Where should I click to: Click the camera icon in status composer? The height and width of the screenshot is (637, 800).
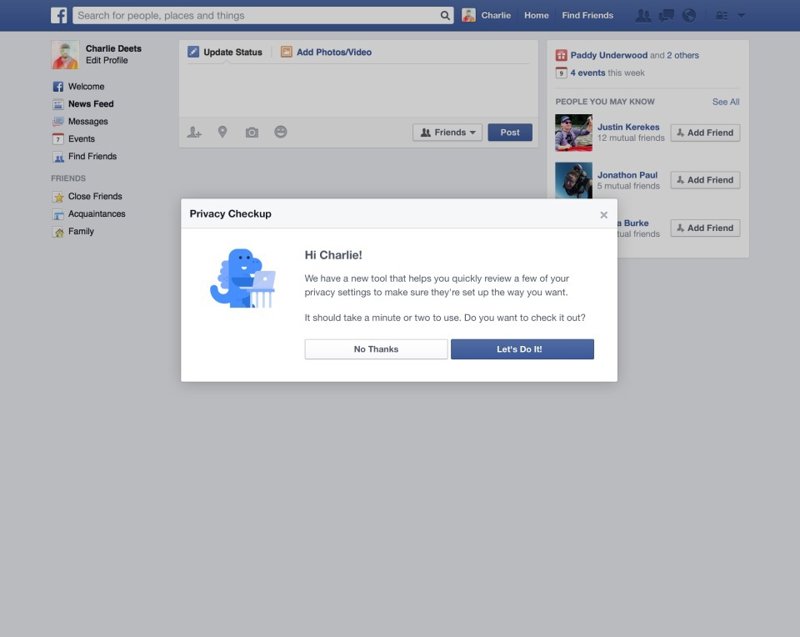pyautogui.click(x=252, y=132)
